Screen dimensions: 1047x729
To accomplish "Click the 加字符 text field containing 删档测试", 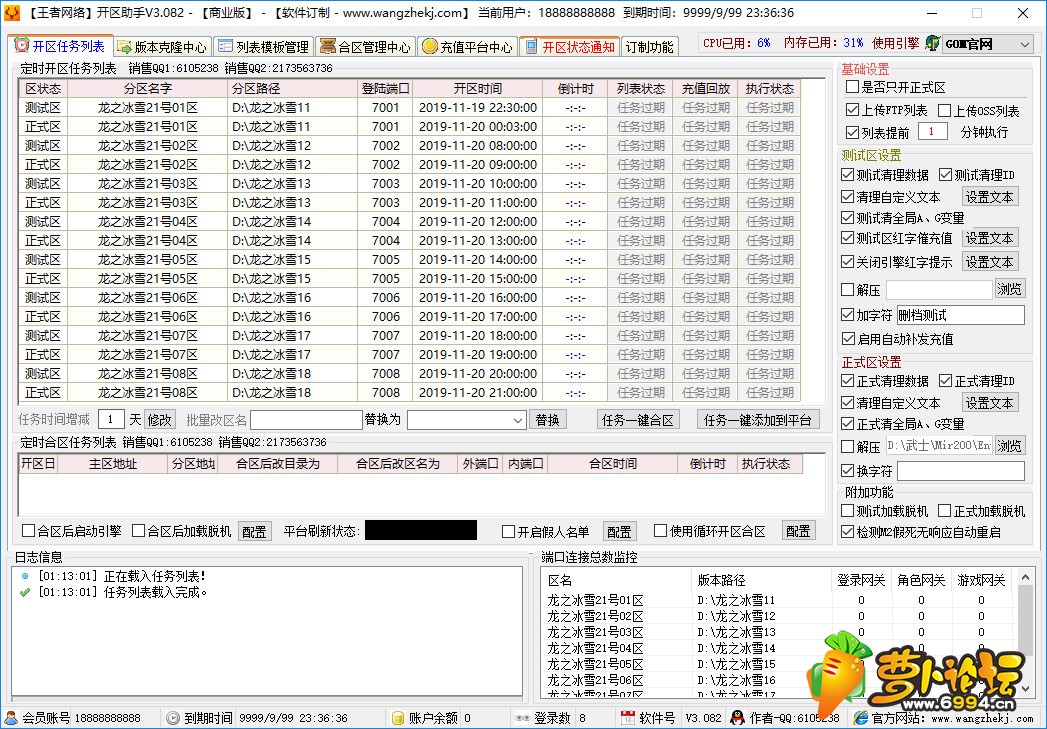I will (960, 315).
